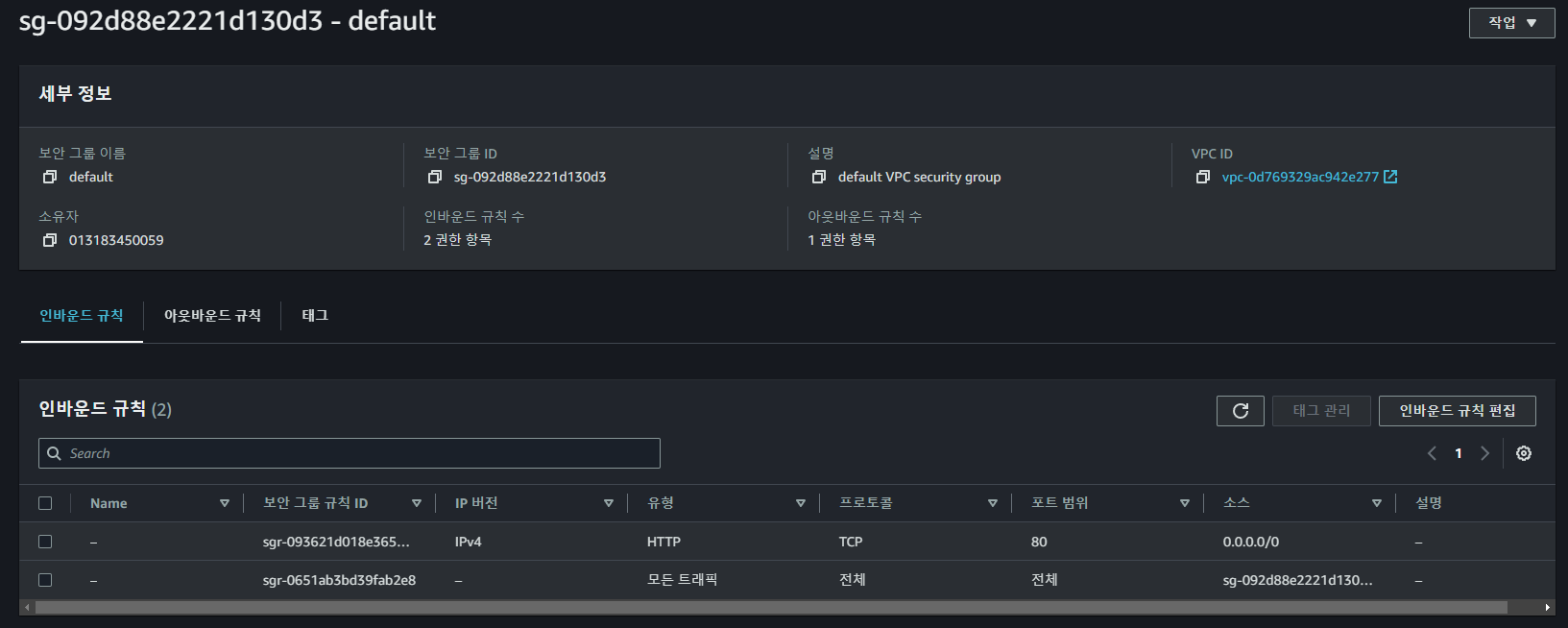Copy the security group name default

(50, 177)
